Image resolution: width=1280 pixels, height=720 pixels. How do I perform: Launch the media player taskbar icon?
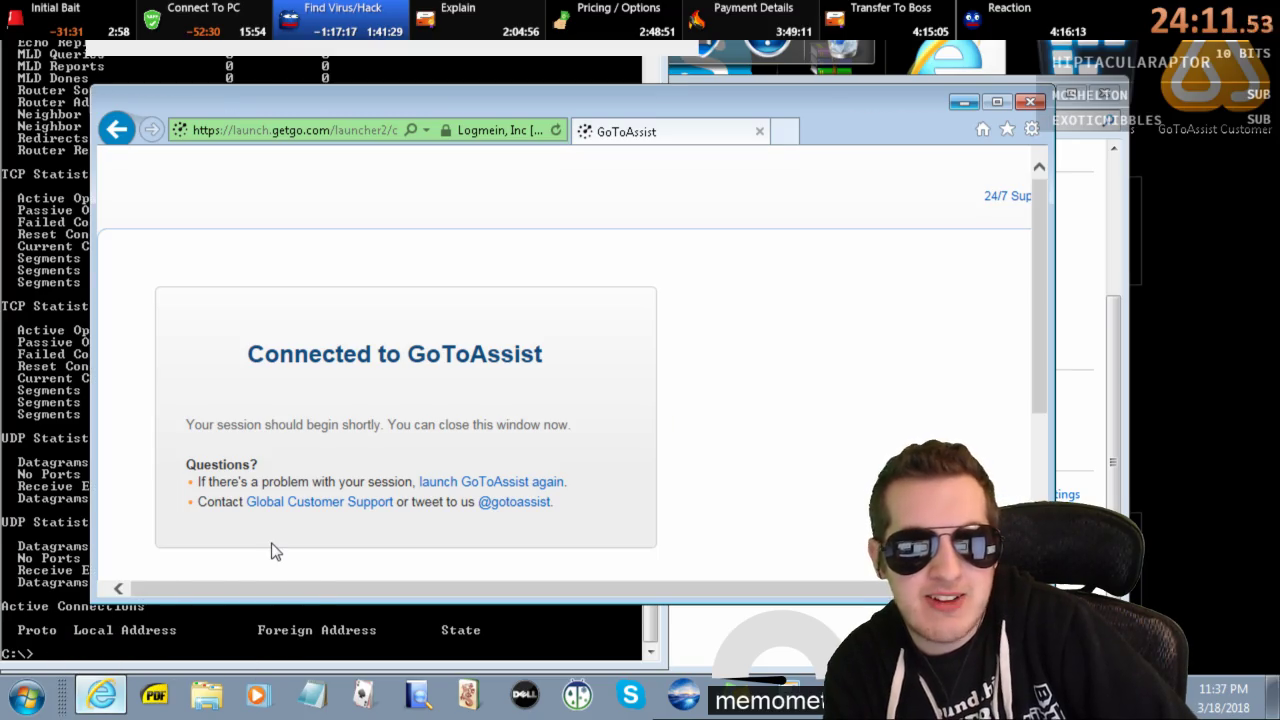point(258,695)
